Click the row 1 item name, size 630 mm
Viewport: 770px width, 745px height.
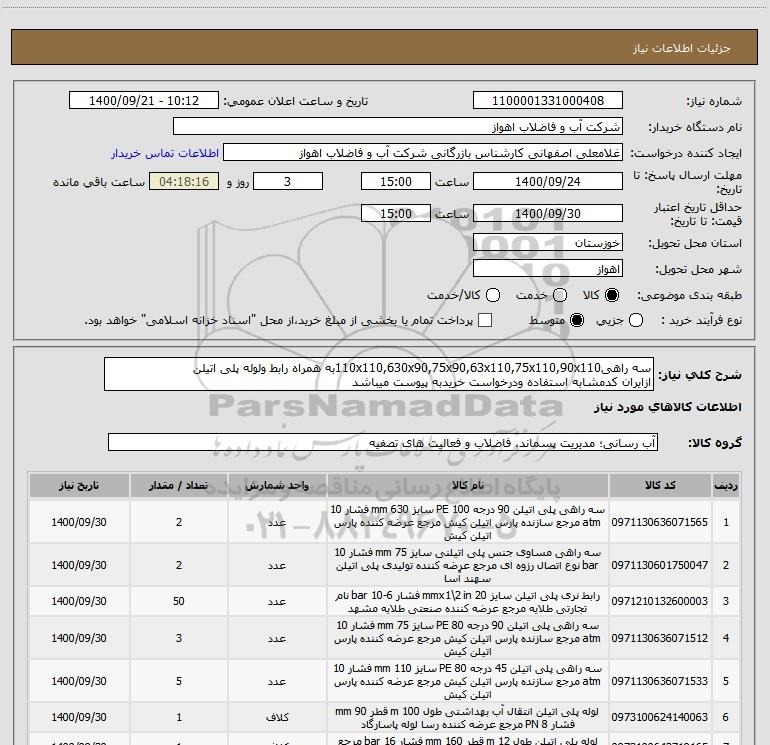pos(468,522)
